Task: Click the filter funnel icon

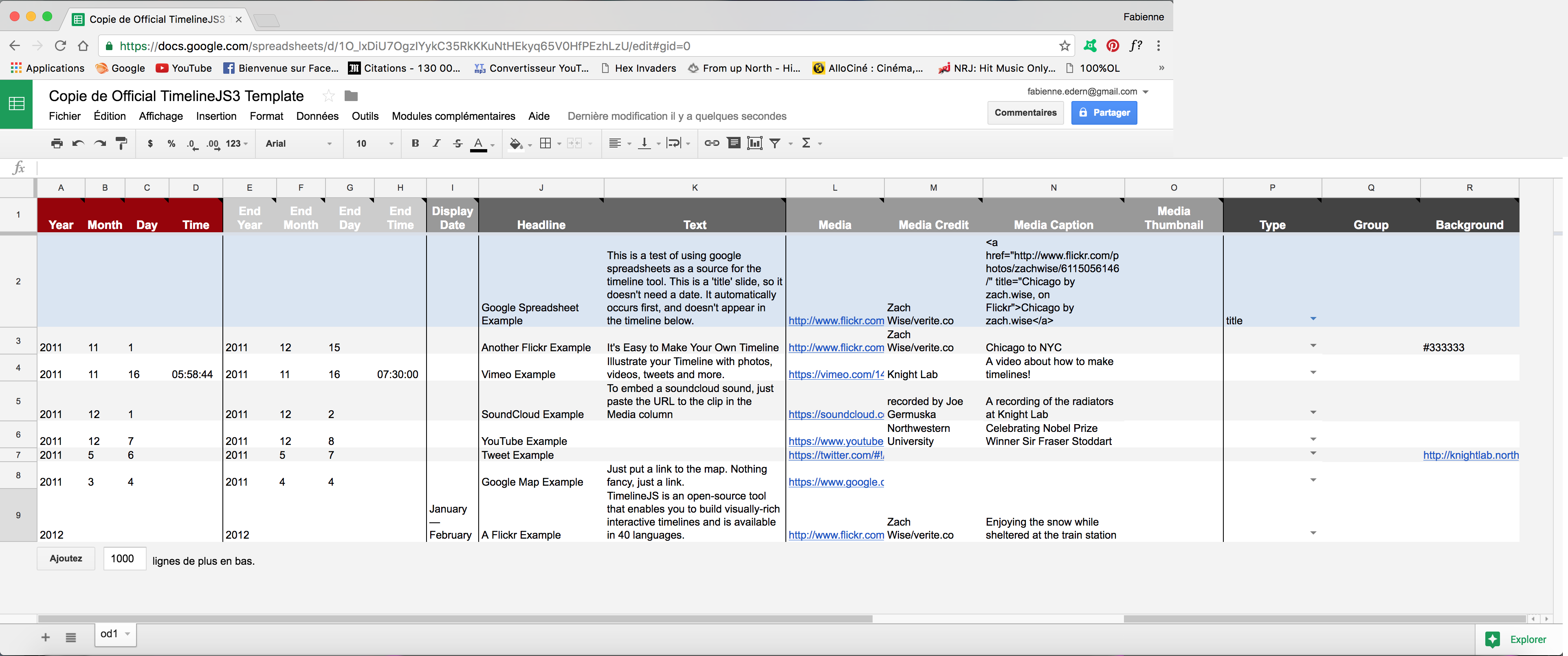Action: tap(775, 143)
